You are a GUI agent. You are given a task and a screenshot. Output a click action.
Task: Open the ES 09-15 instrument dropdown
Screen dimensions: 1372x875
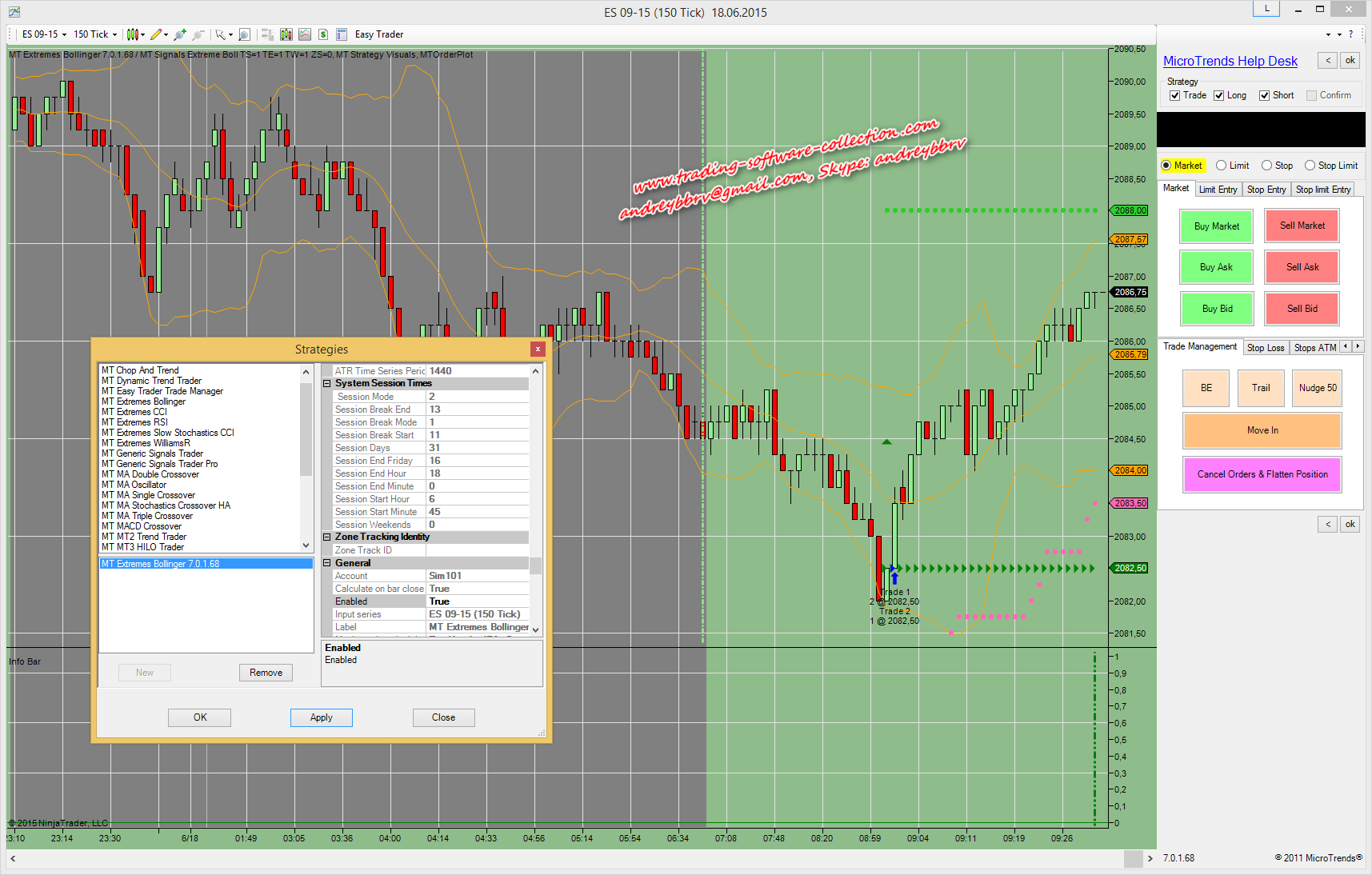pyautogui.click(x=44, y=34)
